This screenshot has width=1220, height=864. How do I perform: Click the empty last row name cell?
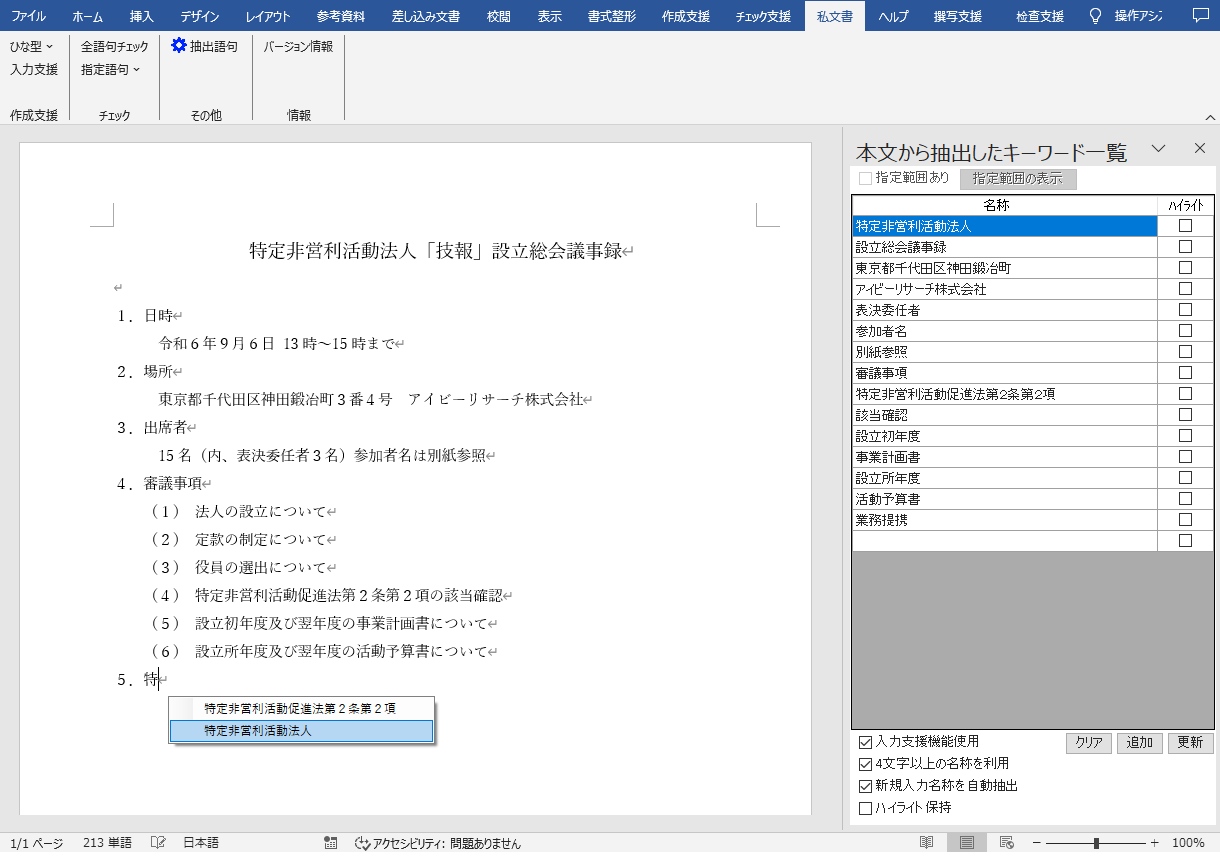pyautogui.click(x=1005, y=541)
